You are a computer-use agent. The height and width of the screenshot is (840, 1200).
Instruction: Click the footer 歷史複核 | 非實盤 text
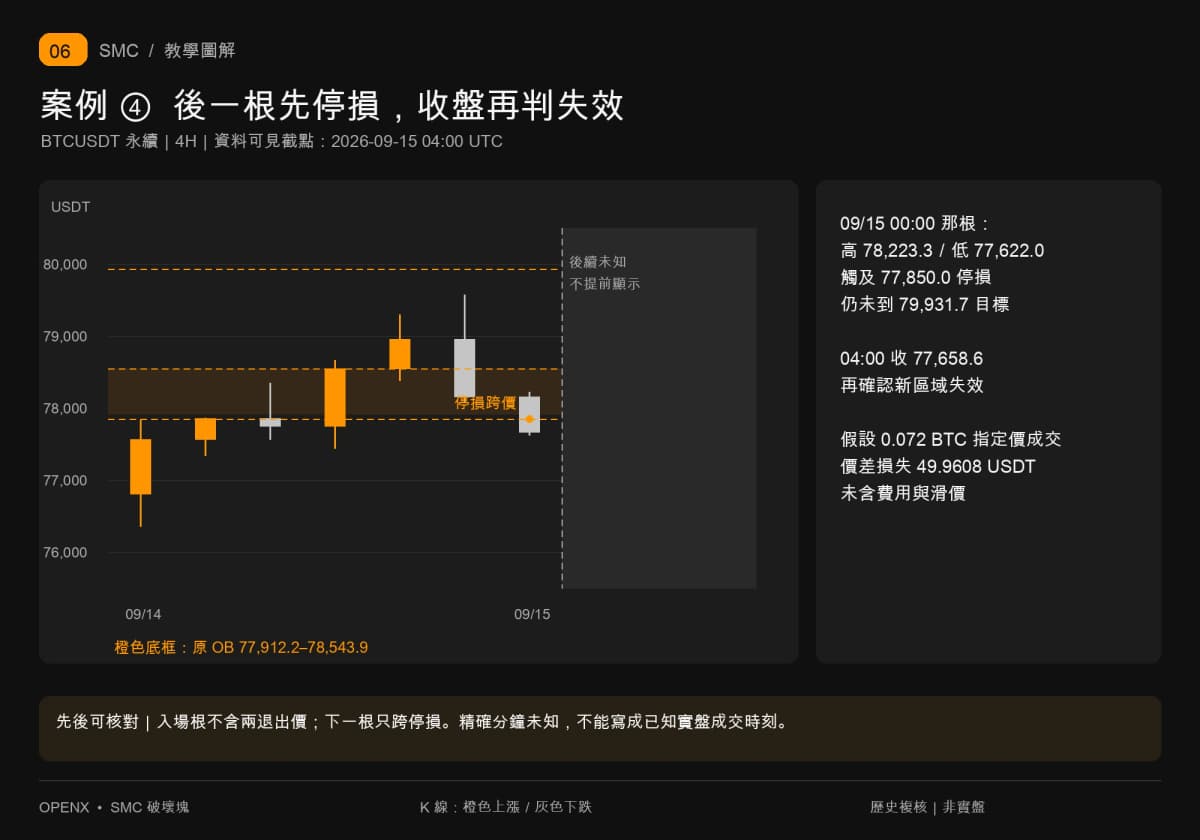(x=928, y=807)
